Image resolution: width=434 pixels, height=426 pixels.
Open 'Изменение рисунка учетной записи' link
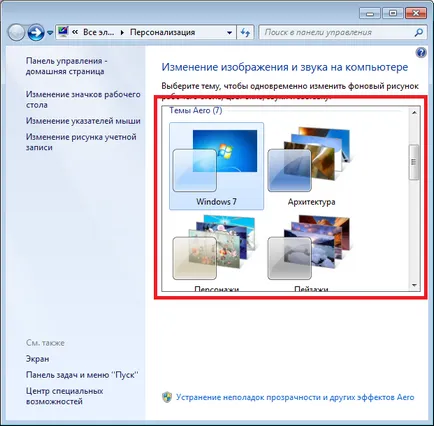click(x=81, y=142)
